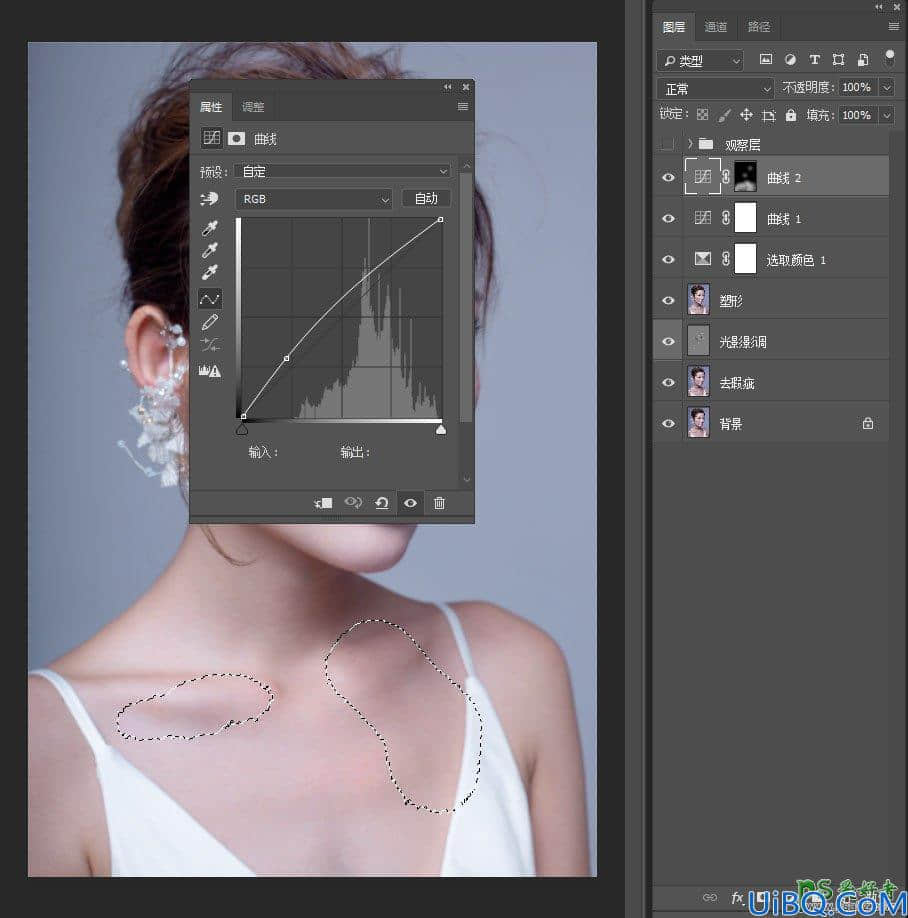This screenshot has height=918, width=908.
Task: Hide the 选取颜色 1 layer
Action: 668,259
